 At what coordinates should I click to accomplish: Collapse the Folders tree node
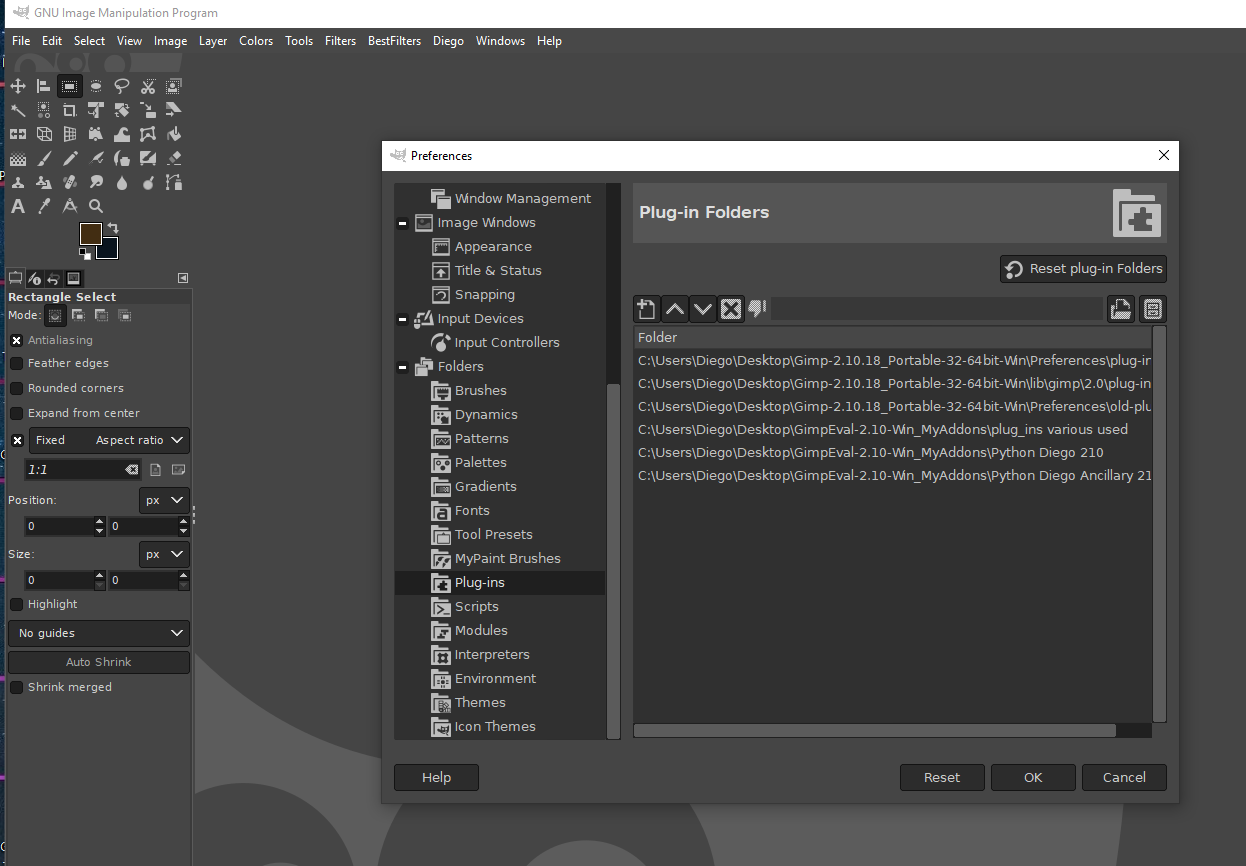tap(402, 367)
